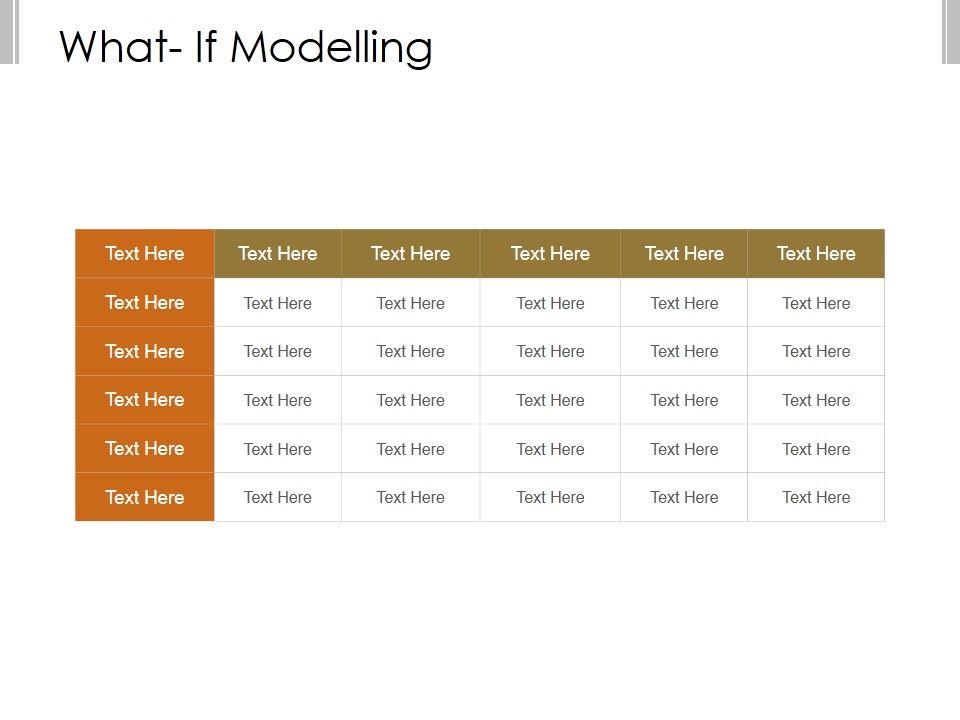Select the second olive column header cell
960x720 pixels.
click(410, 254)
